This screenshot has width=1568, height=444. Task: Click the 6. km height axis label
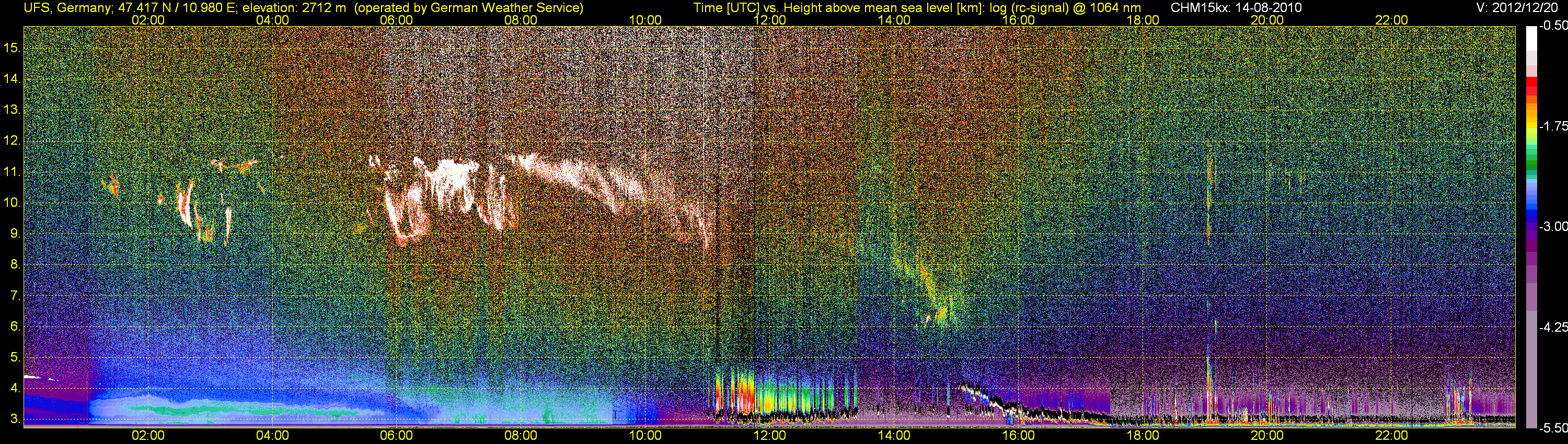tap(15, 326)
